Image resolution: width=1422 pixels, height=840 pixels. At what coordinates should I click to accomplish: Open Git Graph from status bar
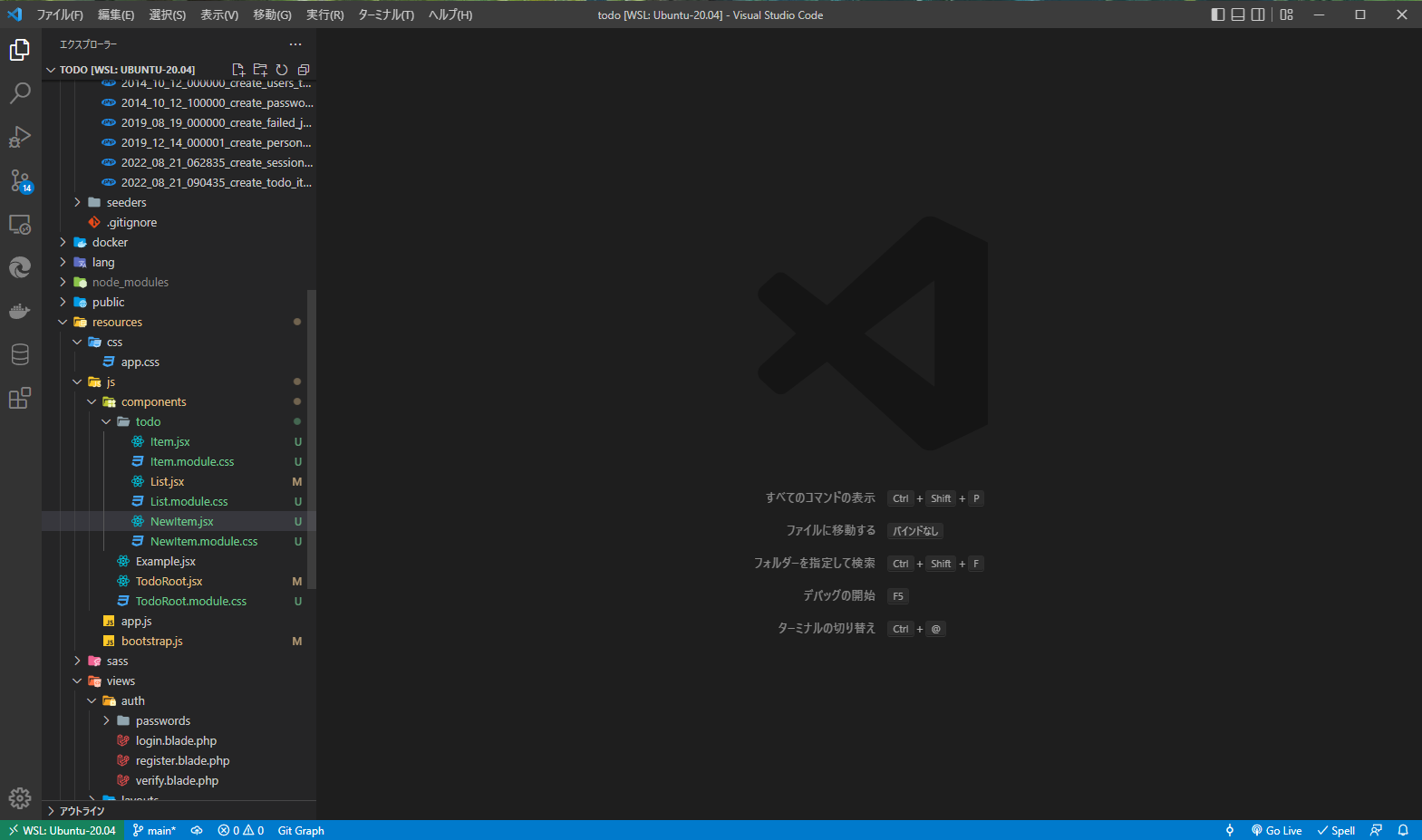point(301,830)
